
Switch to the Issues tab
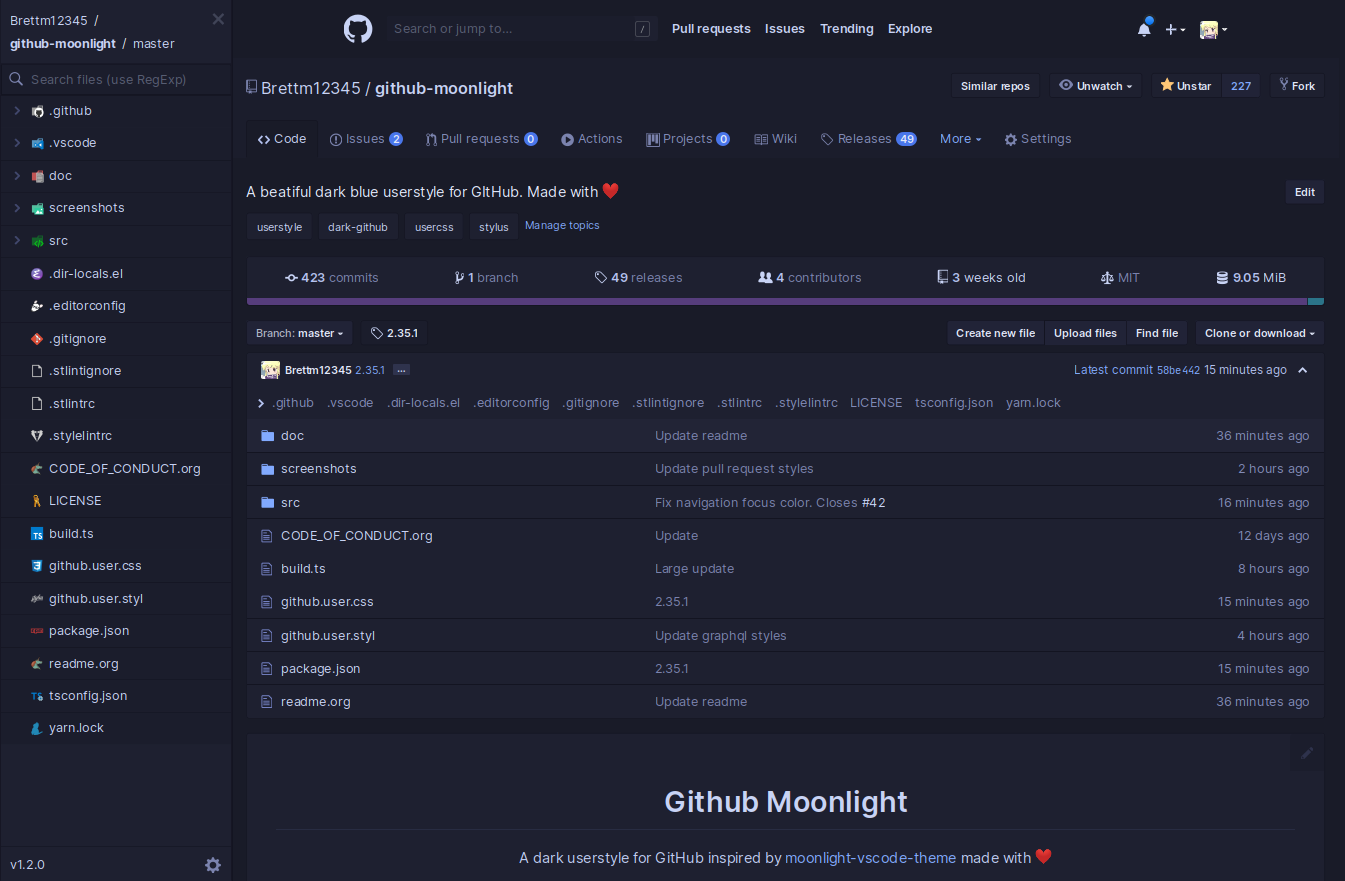pyautogui.click(x=366, y=139)
